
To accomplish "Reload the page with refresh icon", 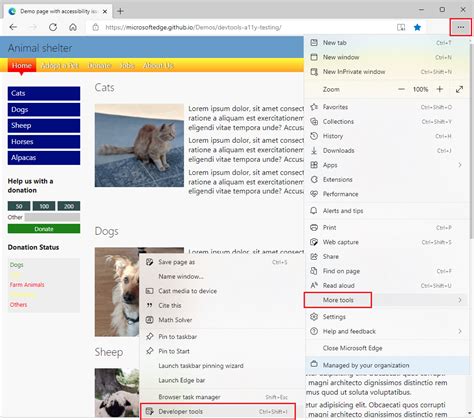I will tap(53, 27).
